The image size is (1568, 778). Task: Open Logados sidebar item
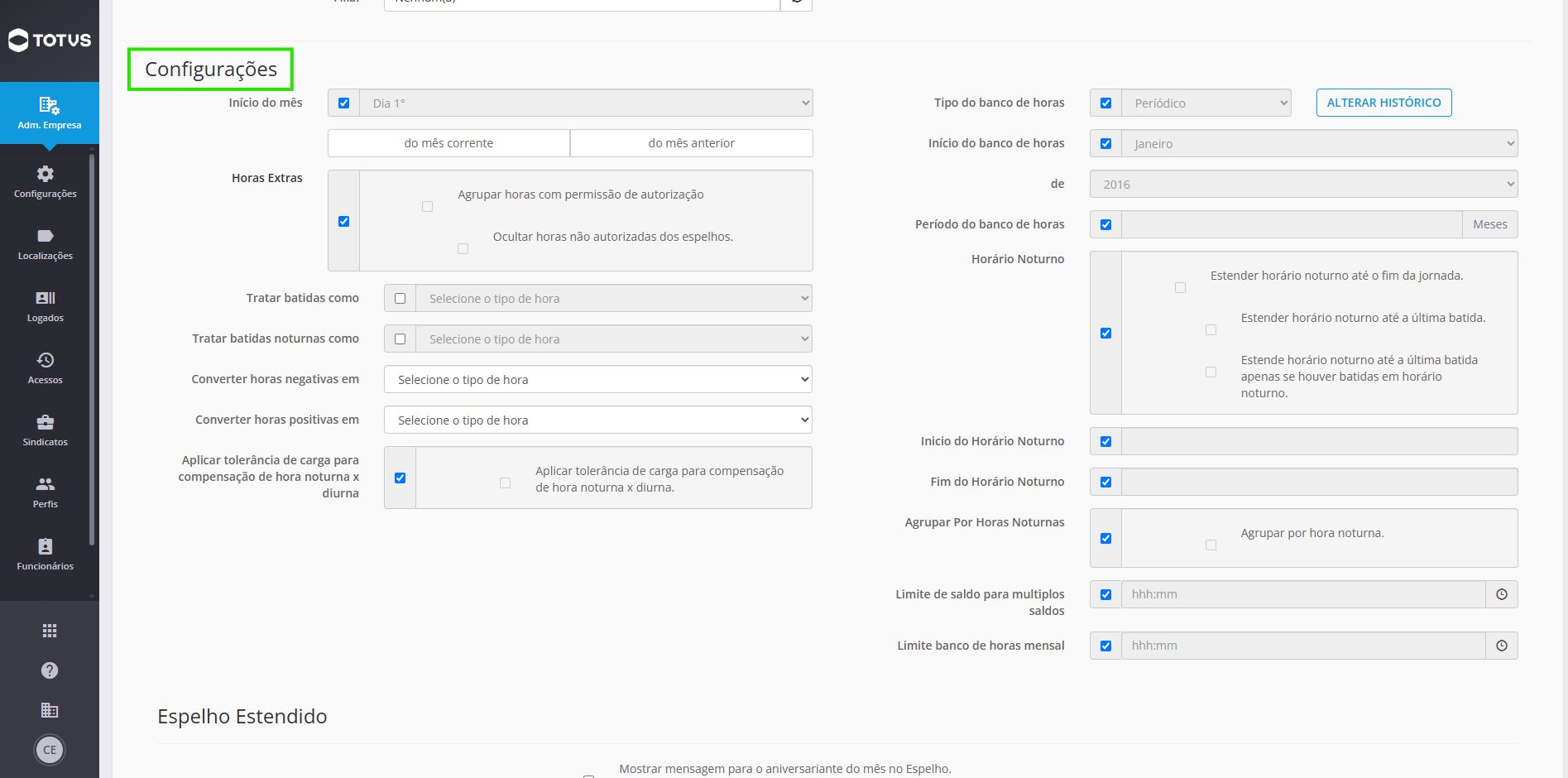[46, 306]
